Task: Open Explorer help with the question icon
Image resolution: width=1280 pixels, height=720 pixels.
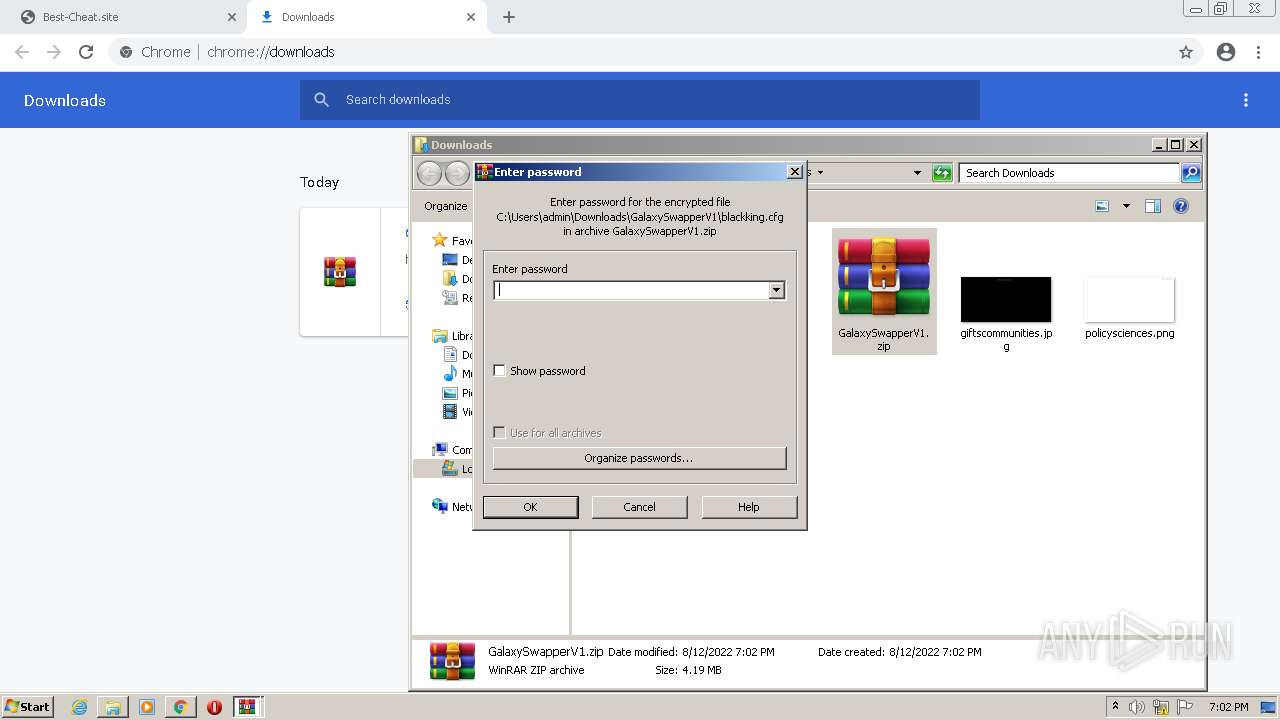Action: tap(1181, 206)
